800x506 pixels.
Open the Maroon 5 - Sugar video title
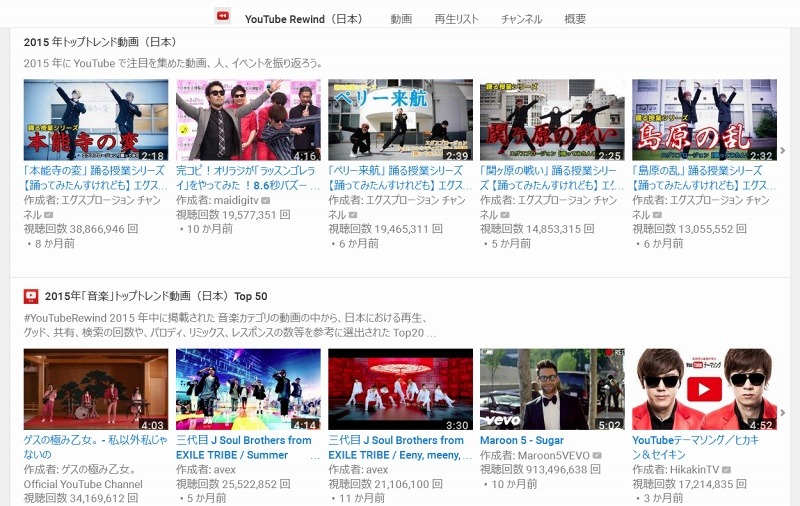click(524, 440)
